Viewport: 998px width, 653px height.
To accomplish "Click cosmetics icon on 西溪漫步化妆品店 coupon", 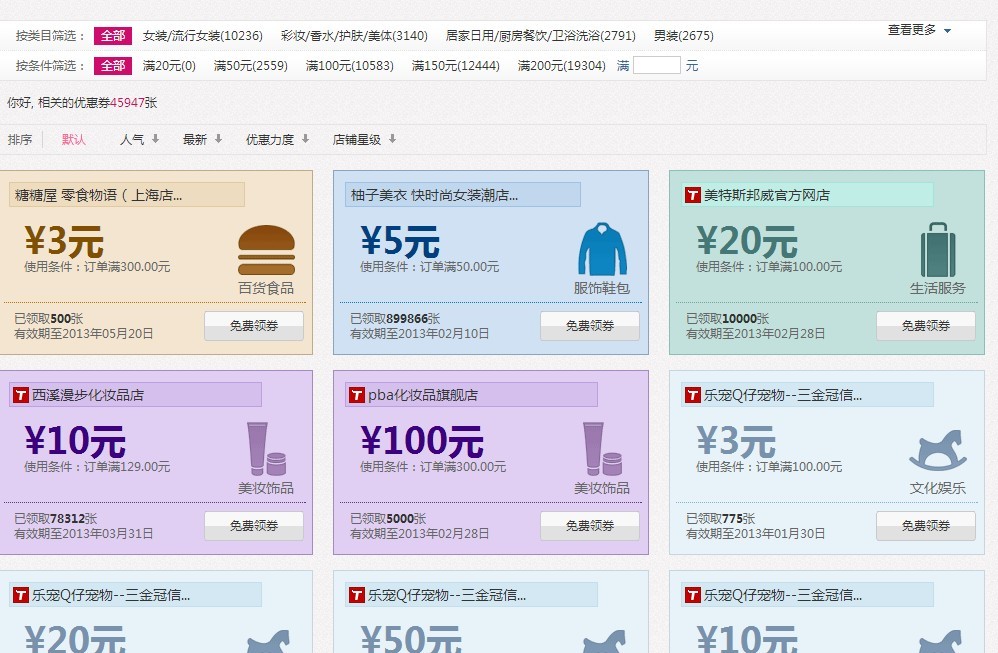I will 267,449.
